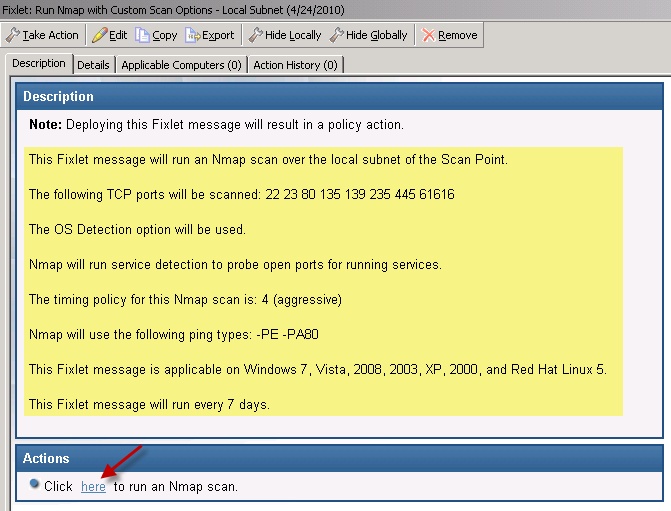Click the Copy pages icon

(x=142, y=35)
